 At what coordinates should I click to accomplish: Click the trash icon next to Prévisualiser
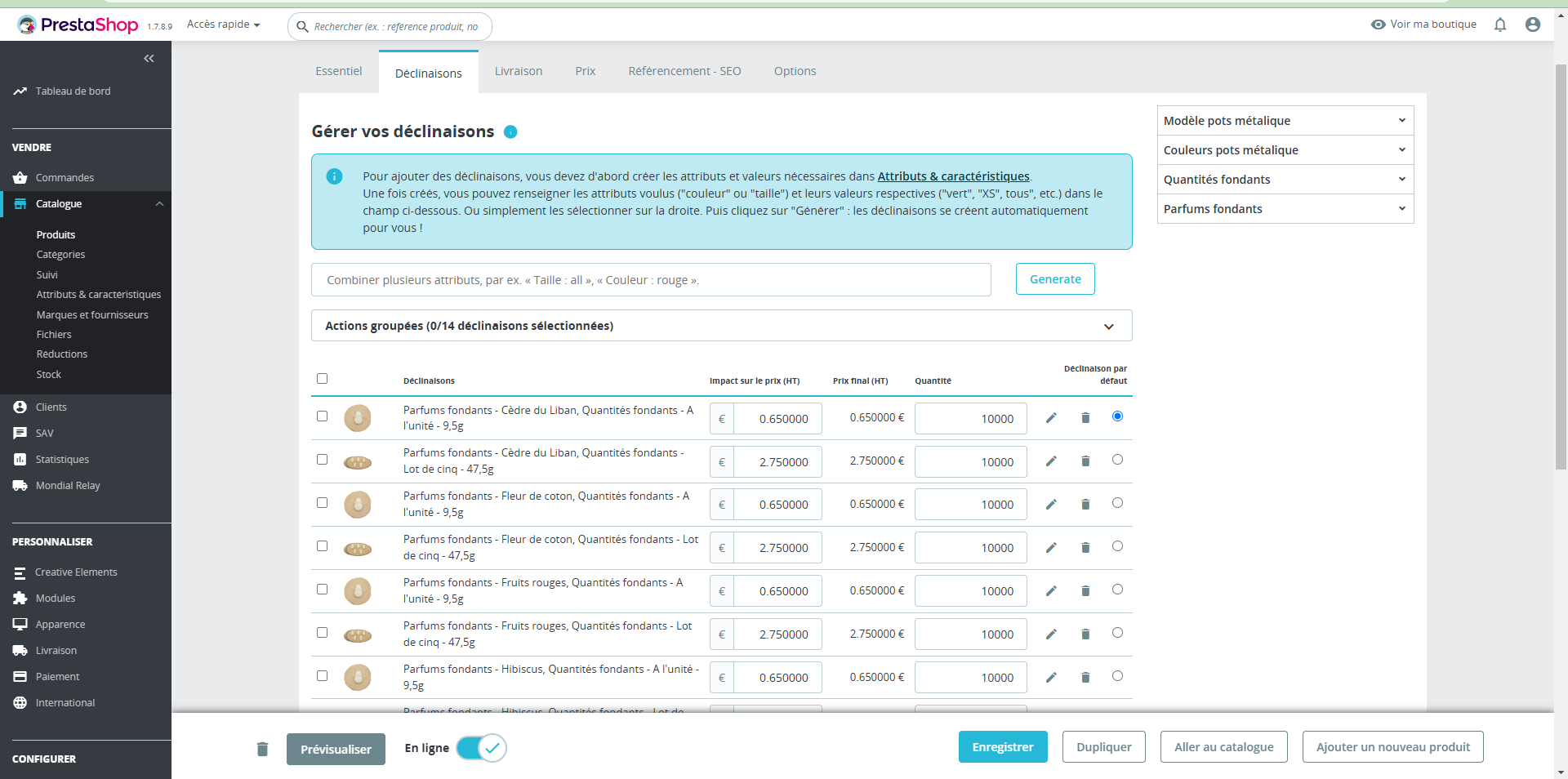coord(262,749)
